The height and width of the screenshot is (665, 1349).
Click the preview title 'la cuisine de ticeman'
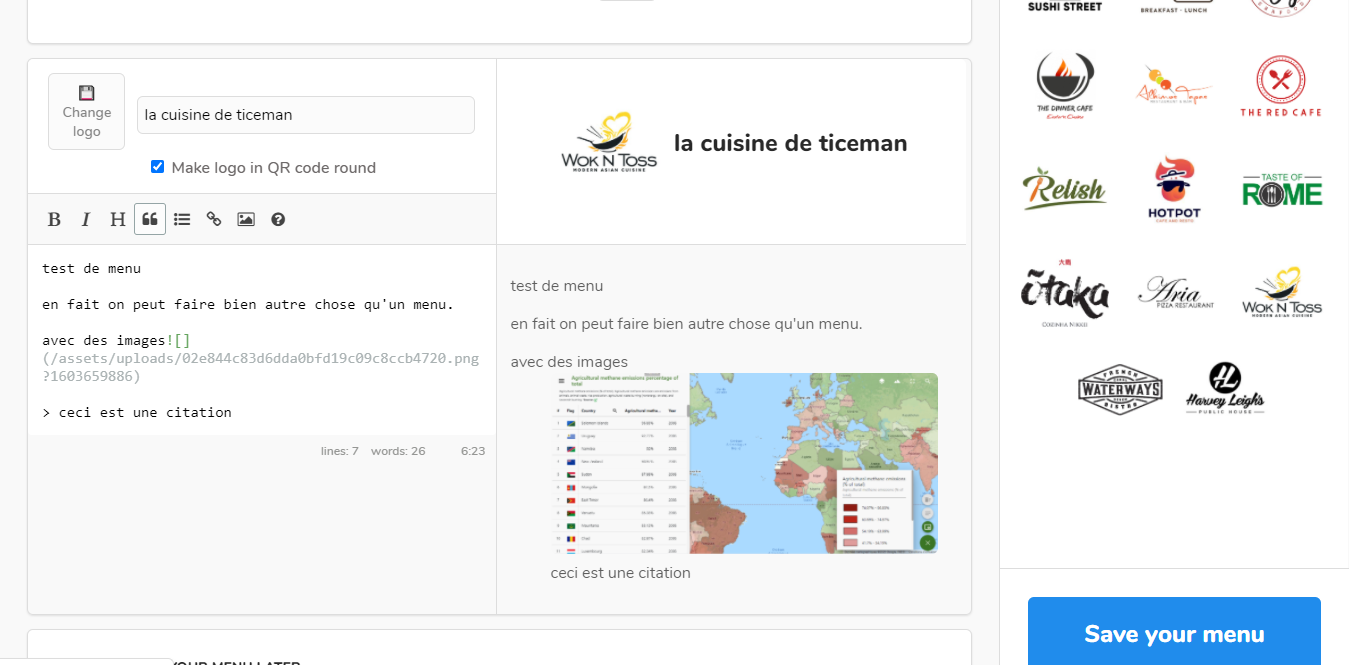click(791, 143)
